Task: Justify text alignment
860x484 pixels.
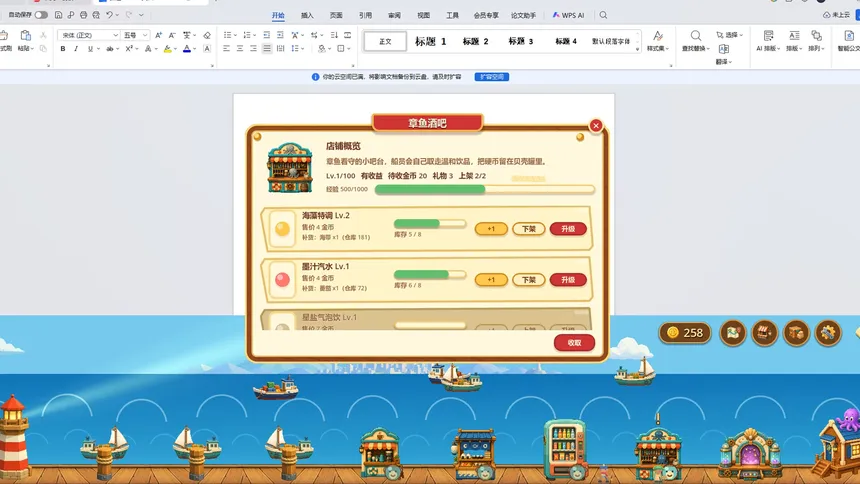Action: click(x=267, y=49)
